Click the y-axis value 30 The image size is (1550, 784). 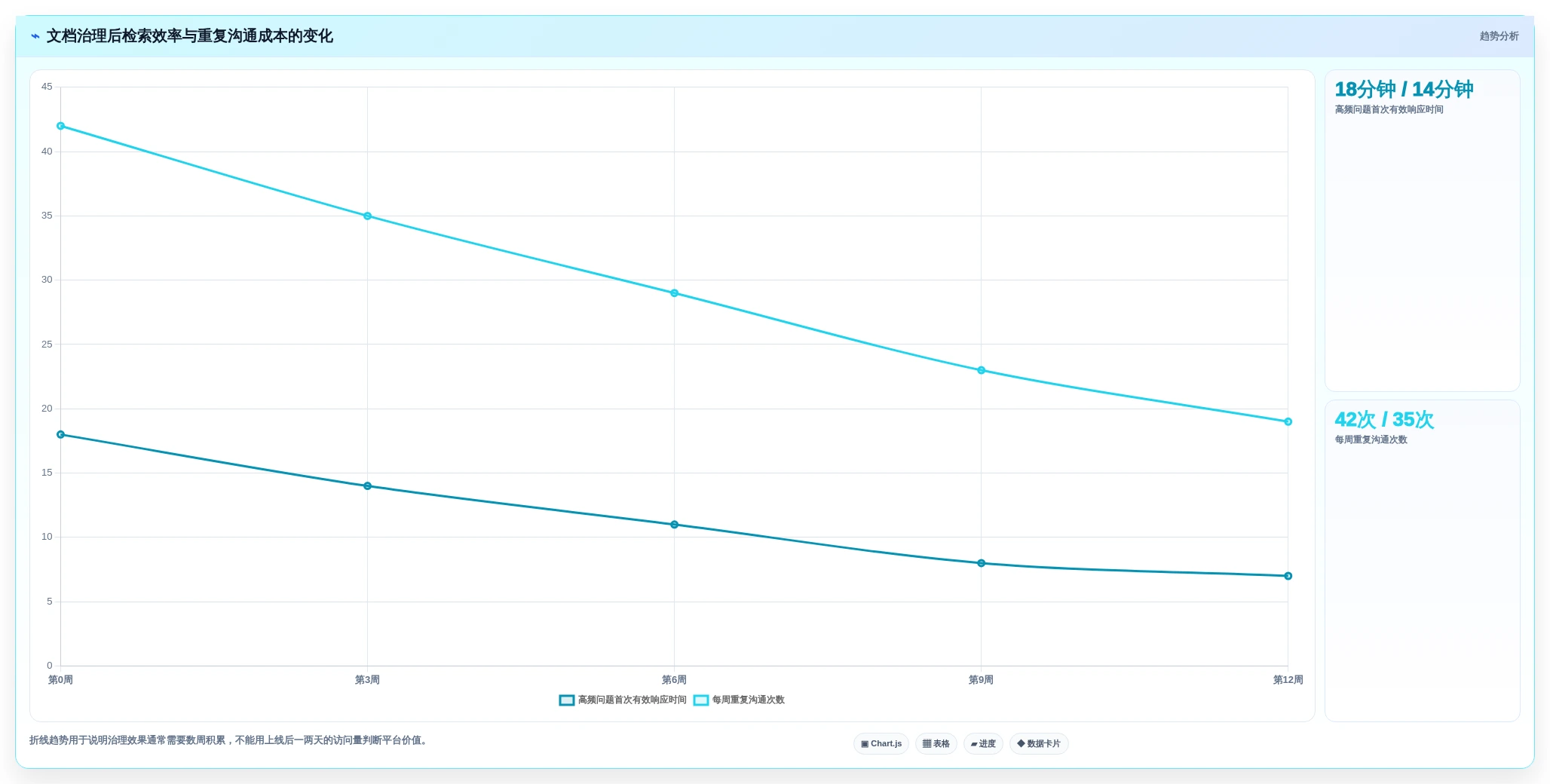click(47, 280)
